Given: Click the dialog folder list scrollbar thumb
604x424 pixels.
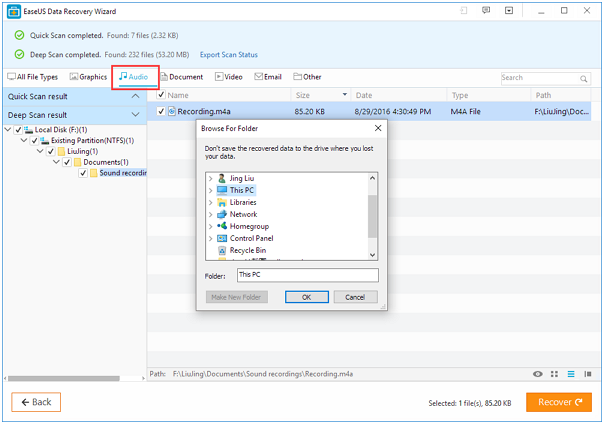Looking at the screenshot, I should tap(372, 216).
